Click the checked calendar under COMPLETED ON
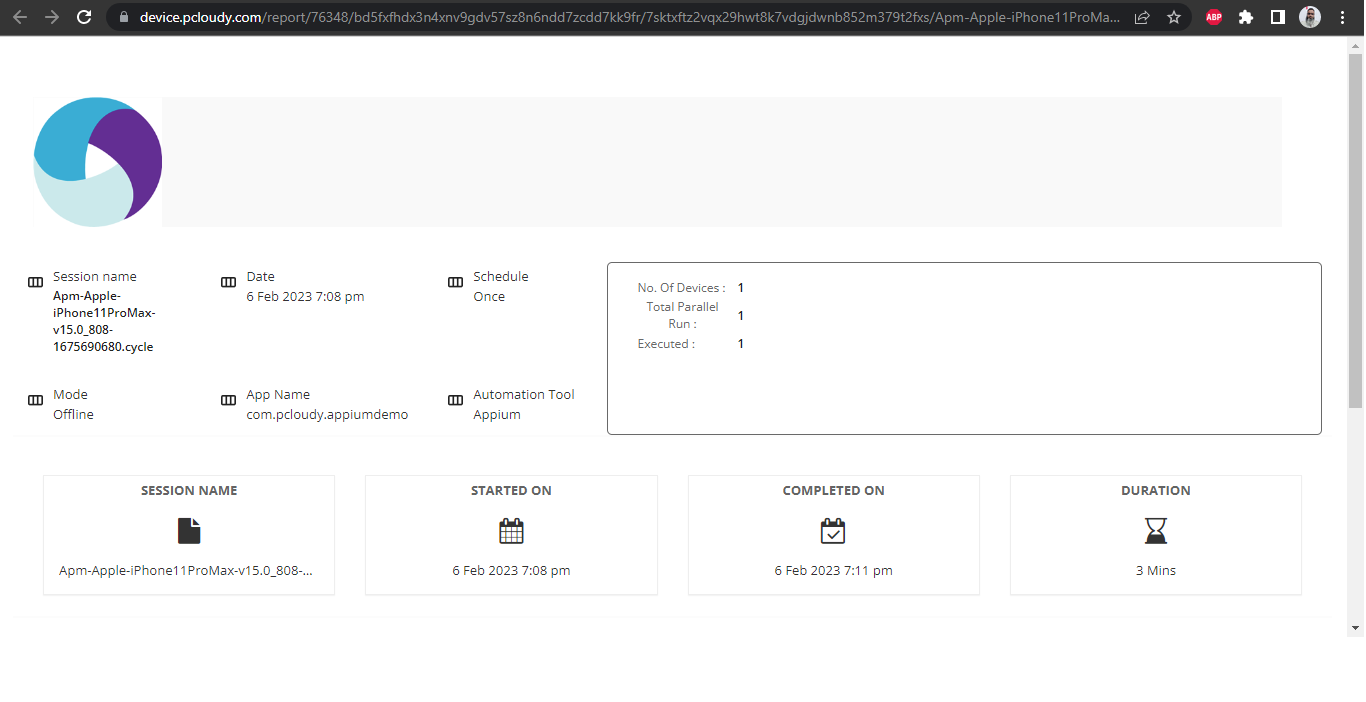1366x702 pixels. point(833,531)
